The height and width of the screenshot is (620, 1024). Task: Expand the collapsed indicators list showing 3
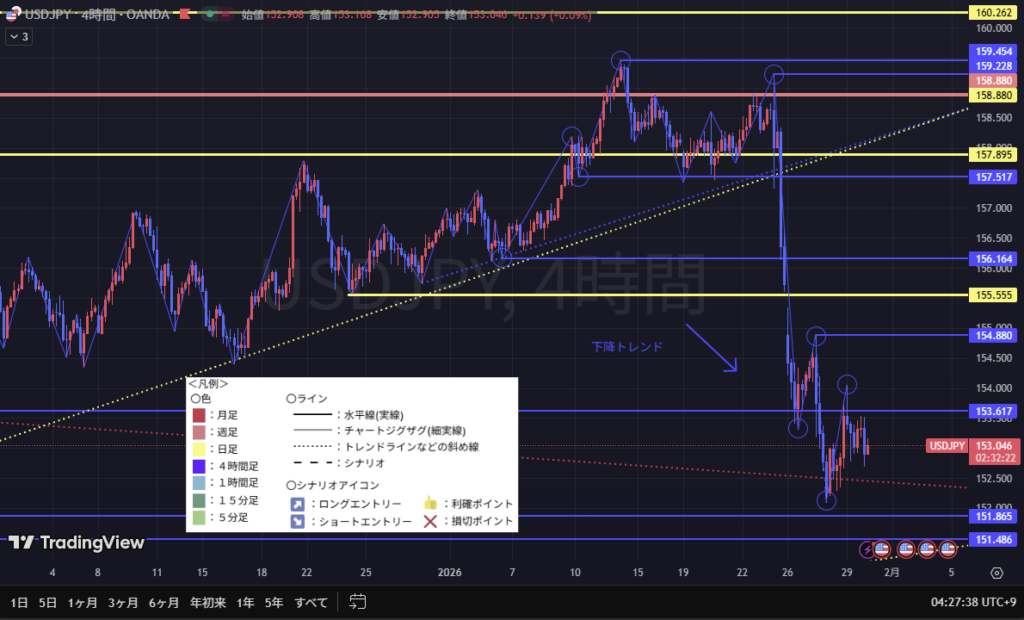click(x=19, y=37)
